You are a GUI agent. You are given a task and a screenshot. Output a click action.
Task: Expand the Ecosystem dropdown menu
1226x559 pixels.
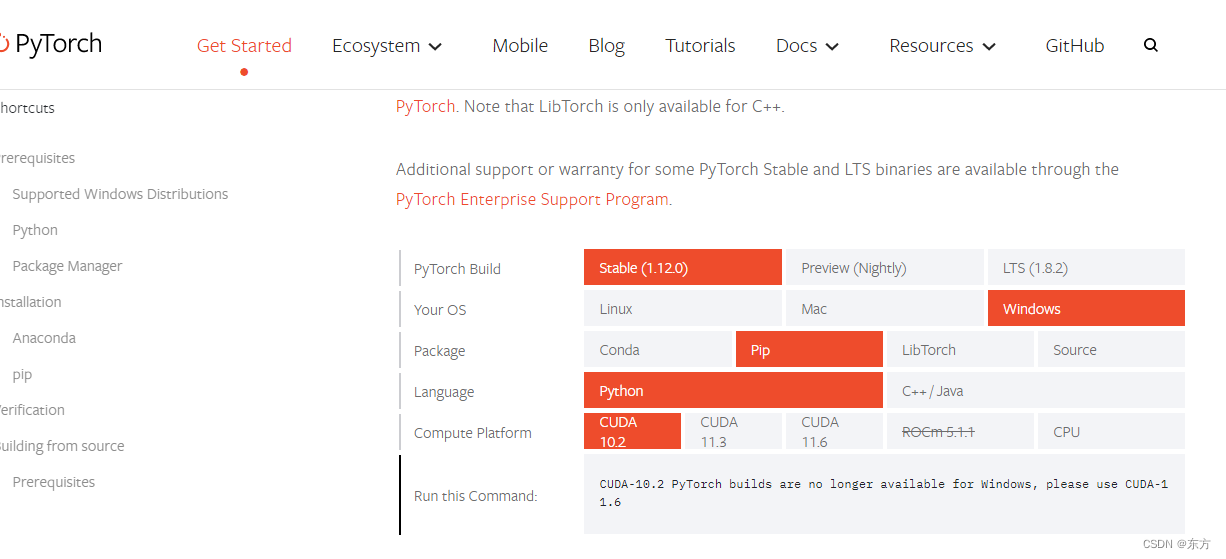tap(387, 46)
